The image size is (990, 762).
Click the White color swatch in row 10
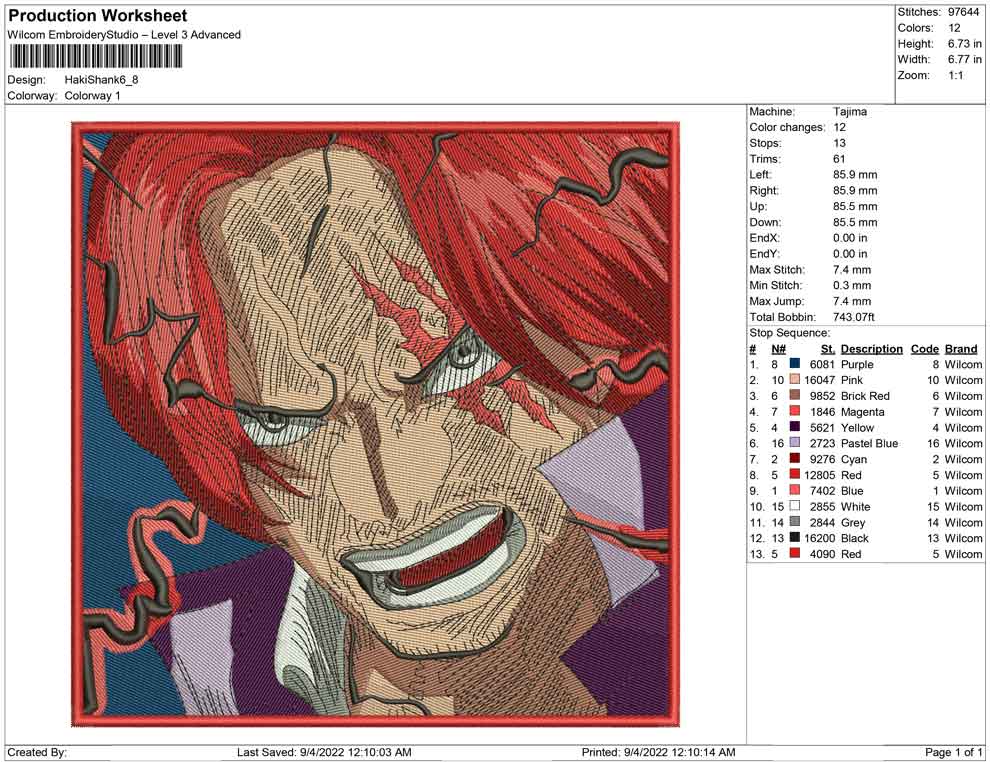pos(794,506)
